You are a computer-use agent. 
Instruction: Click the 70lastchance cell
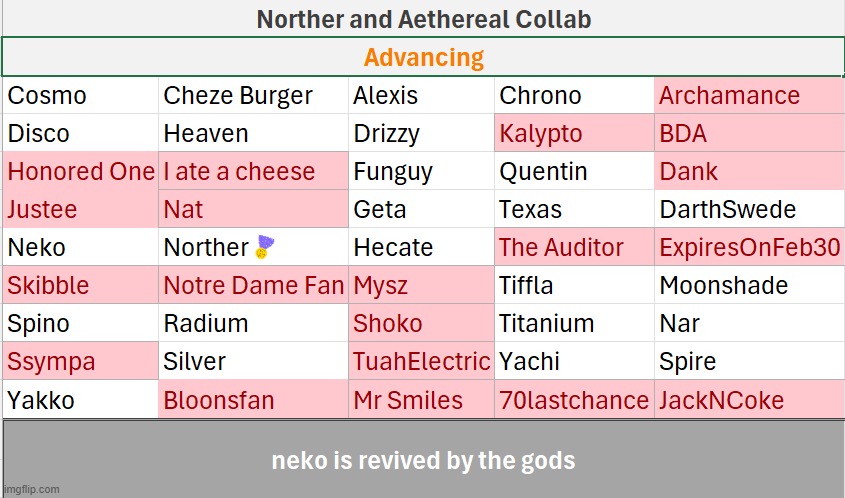click(x=574, y=400)
